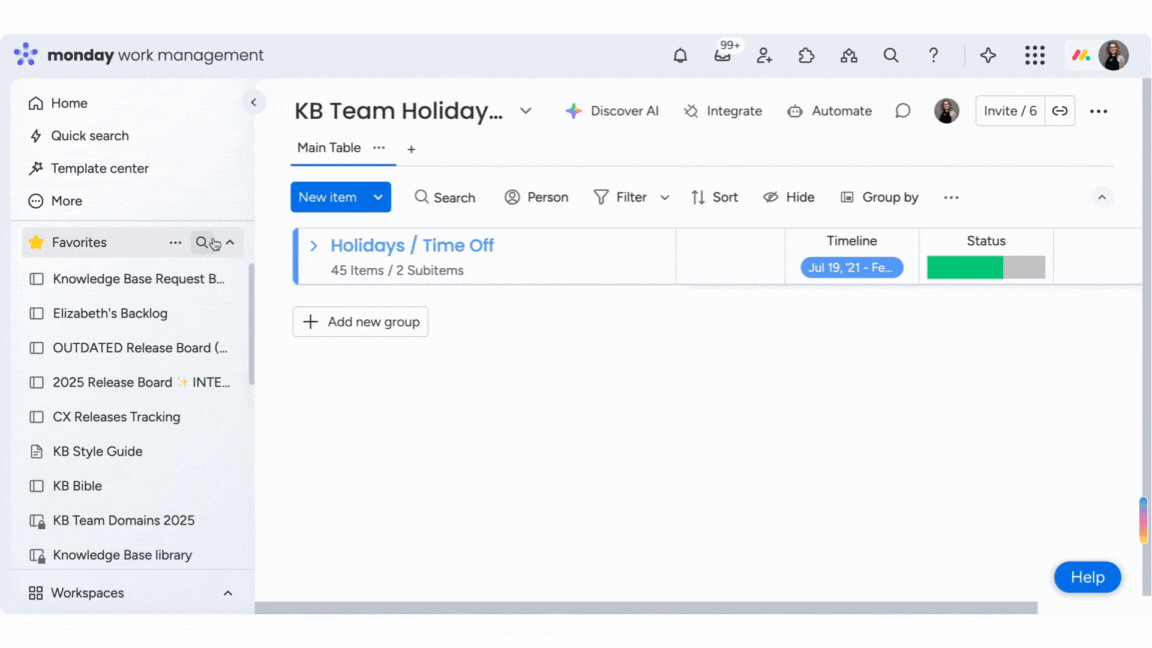This screenshot has width=1152, height=648.
Task: Click the monday work management logo
Action: 138,55
